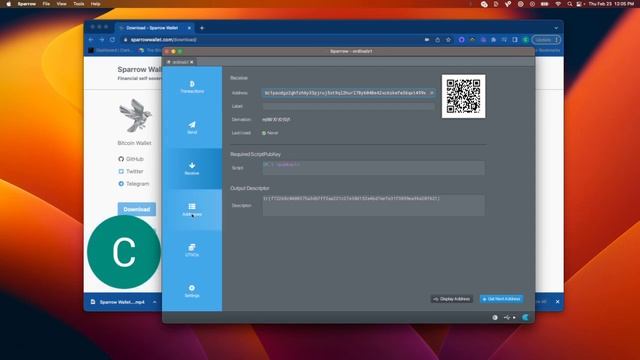The width and height of the screenshot is (640, 360).
Task: Open the Sparrow Wallet .mp4 item in the downloads bar
Action: [x=118, y=302]
